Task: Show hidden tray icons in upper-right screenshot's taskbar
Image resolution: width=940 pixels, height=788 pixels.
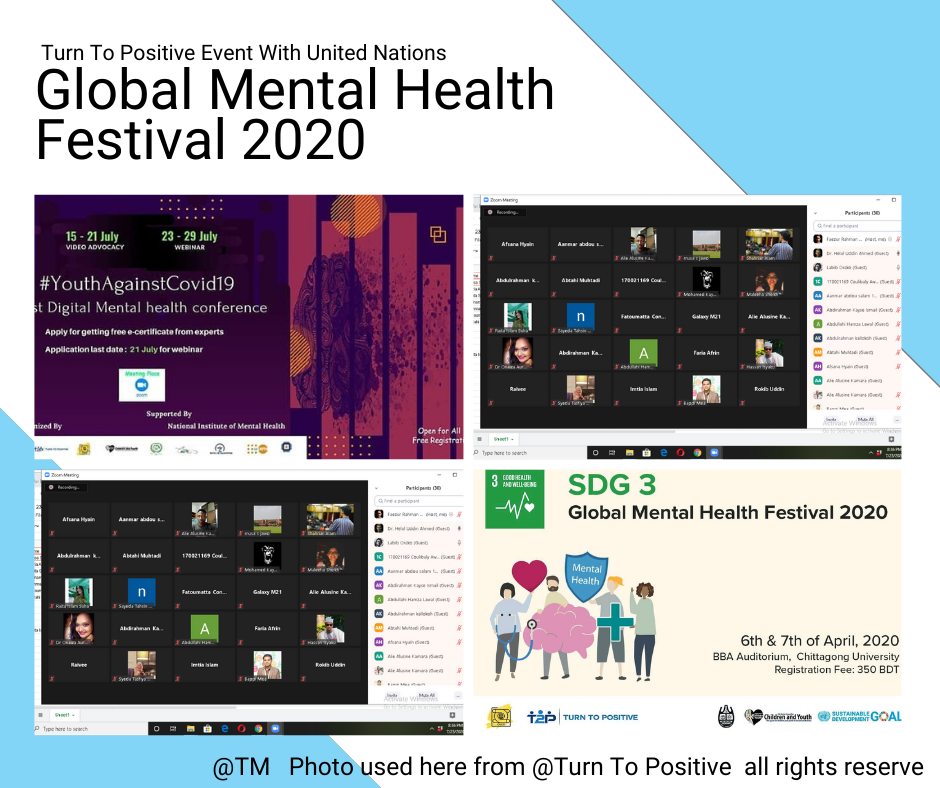Action: tap(870, 453)
